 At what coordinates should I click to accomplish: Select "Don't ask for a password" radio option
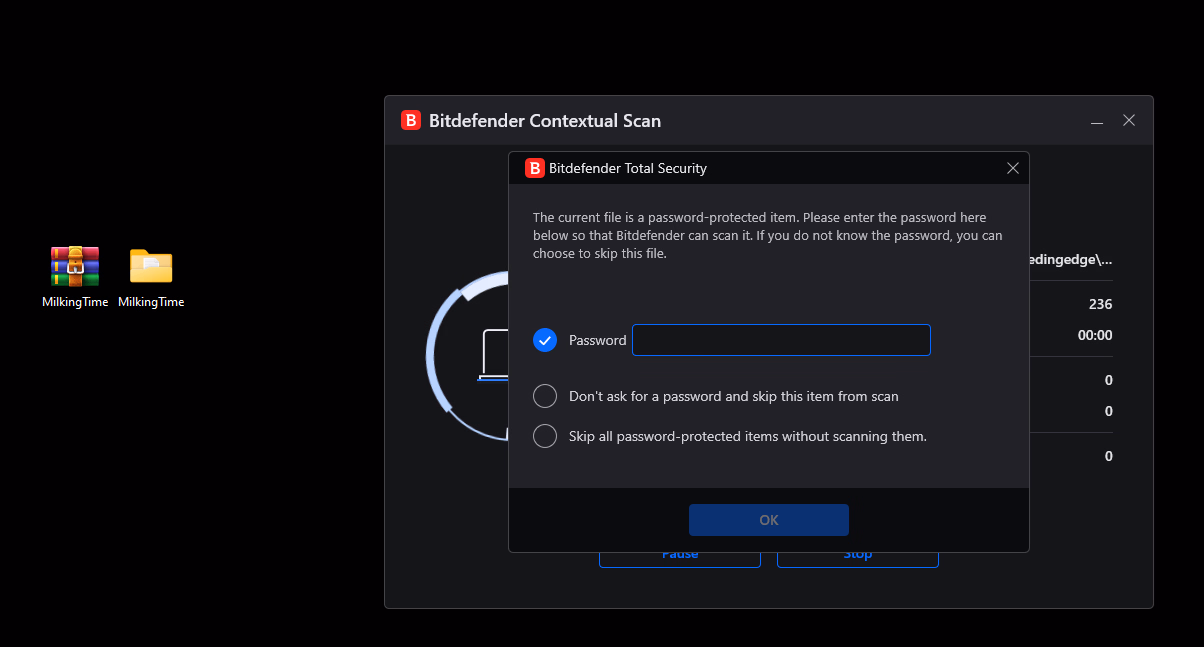(545, 396)
